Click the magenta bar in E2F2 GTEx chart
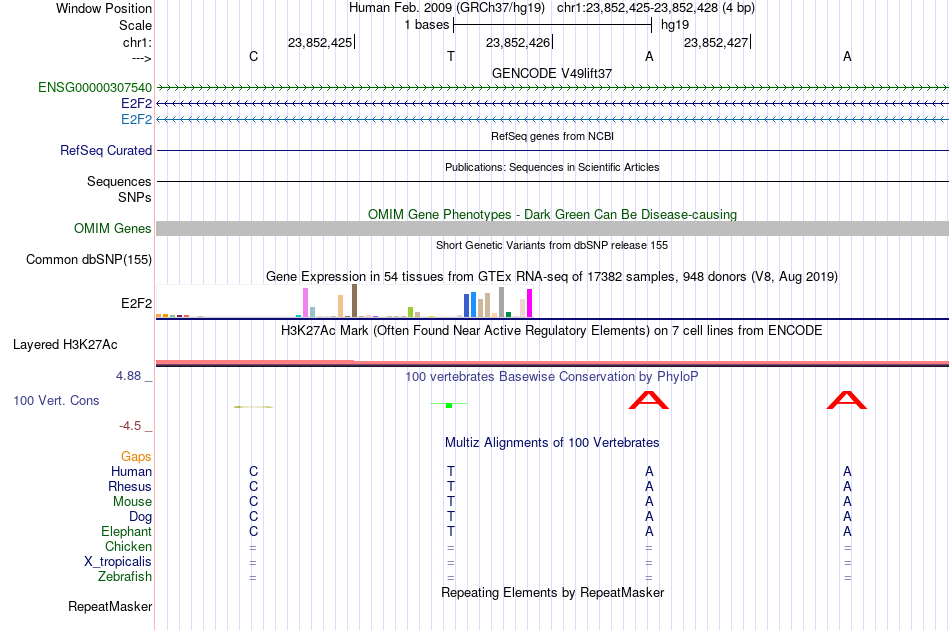Screen dimensions: 950x630 click(x=530, y=303)
